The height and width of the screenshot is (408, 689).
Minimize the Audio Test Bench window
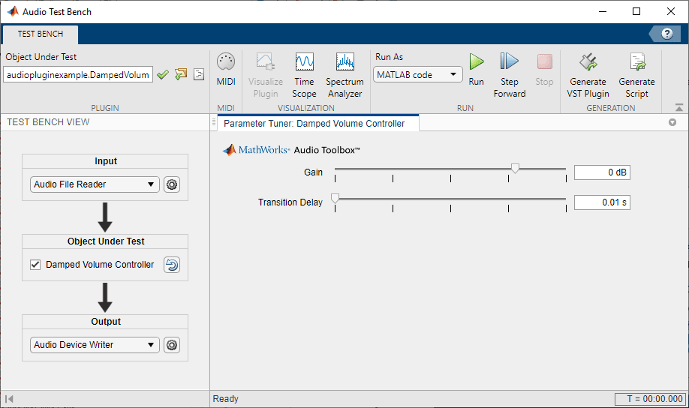click(x=602, y=11)
